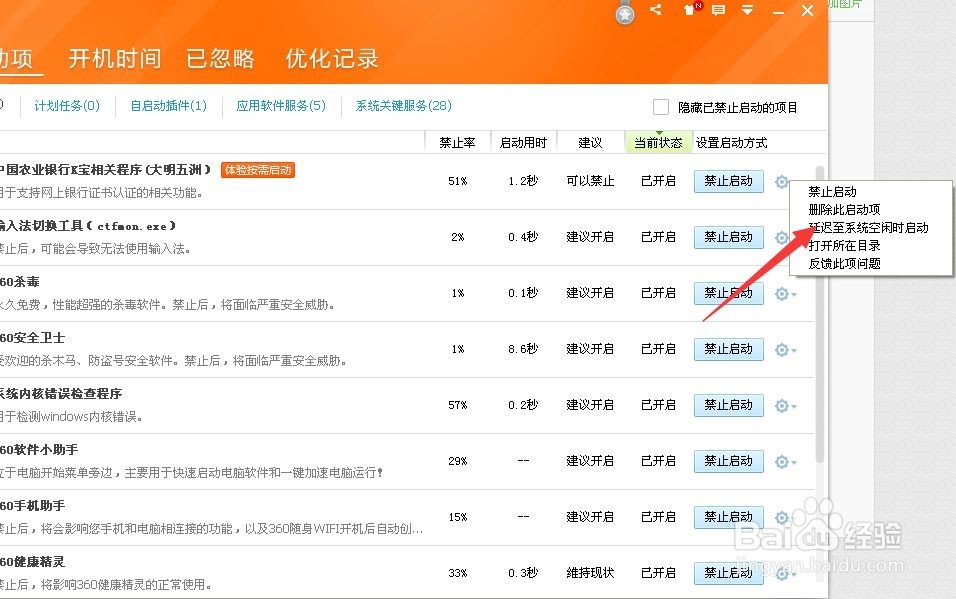Open the 系统关键服务(28) sub-tab

(x=404, y=106)
